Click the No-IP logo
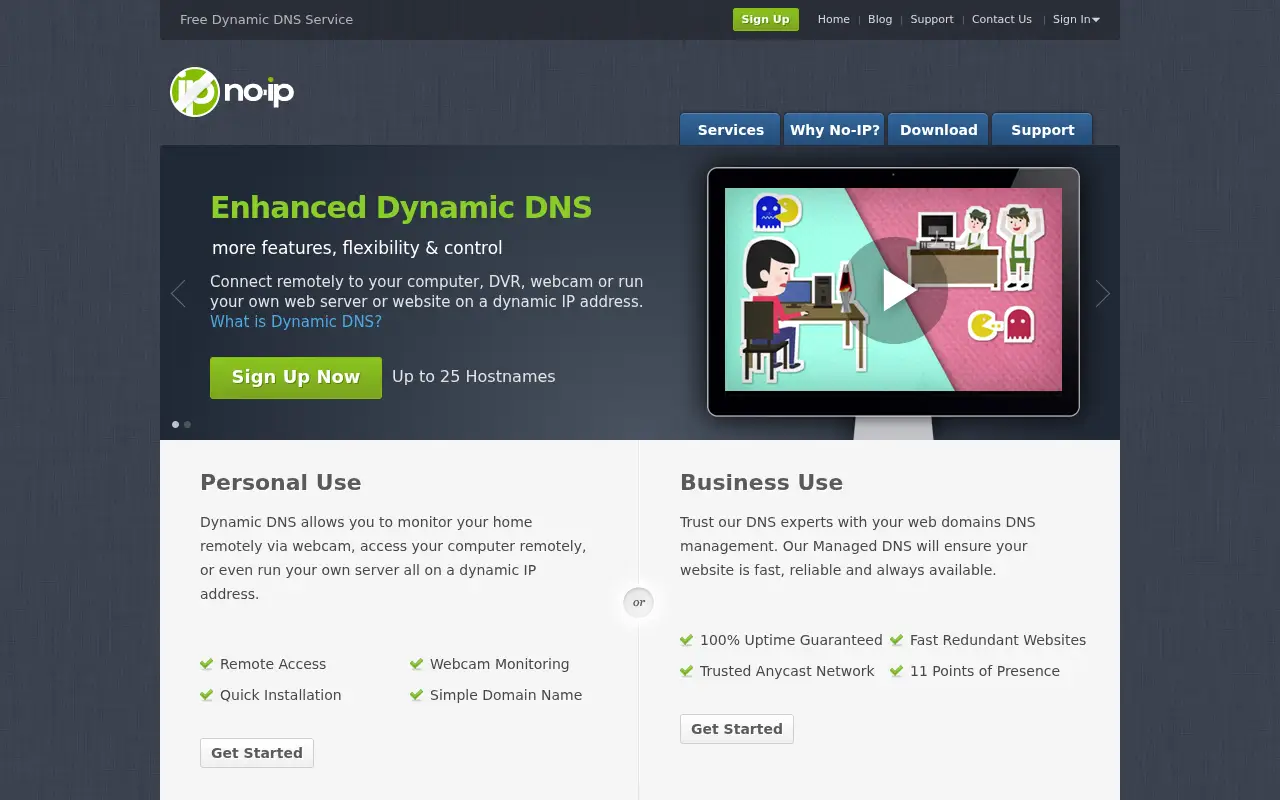 (232, 92)
